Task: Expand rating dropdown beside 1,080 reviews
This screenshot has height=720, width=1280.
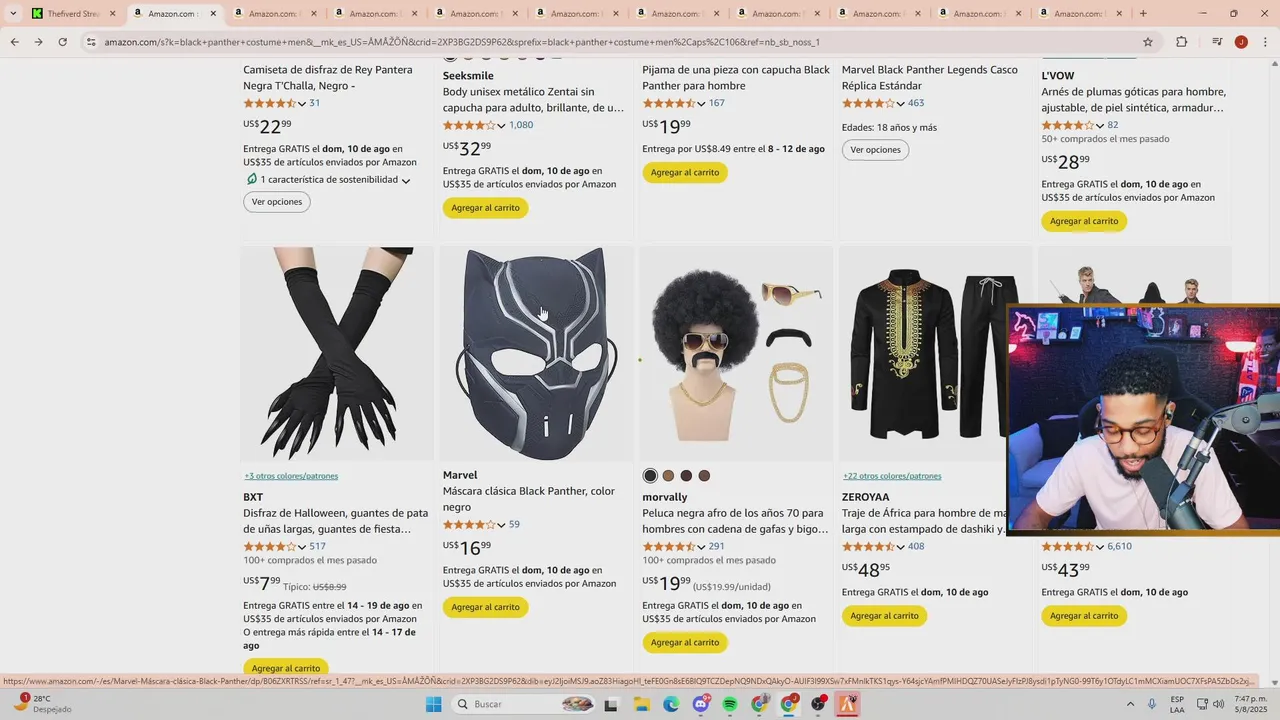Action: (502, 126)
